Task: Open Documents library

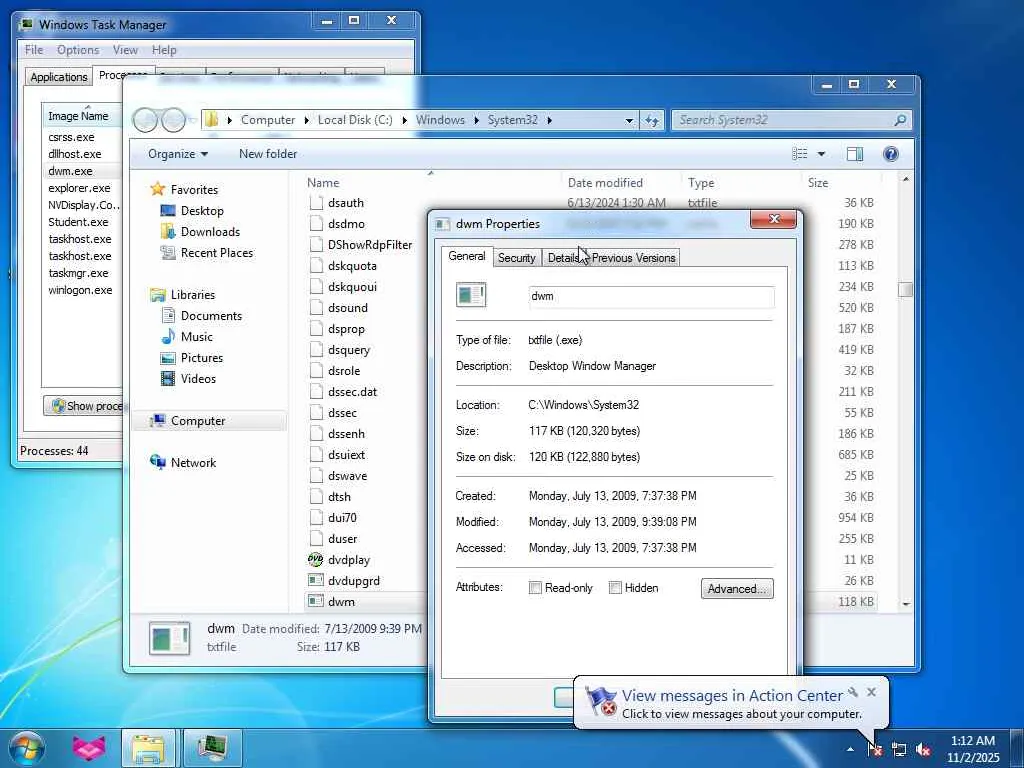Action: point(211,316)
